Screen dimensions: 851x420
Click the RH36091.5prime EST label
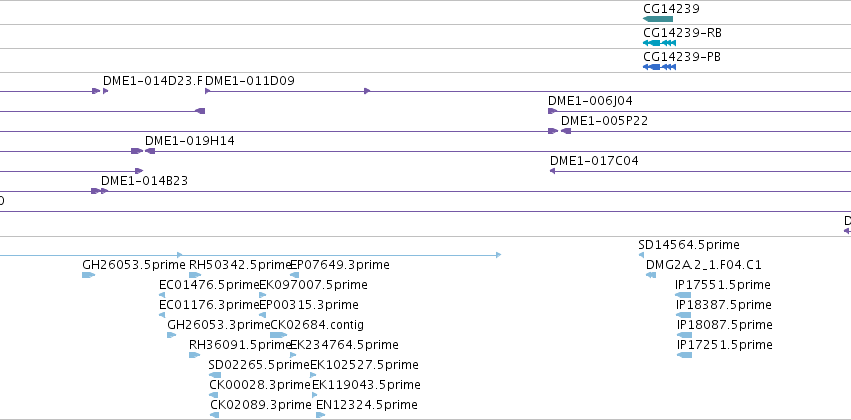pos(240,345)
